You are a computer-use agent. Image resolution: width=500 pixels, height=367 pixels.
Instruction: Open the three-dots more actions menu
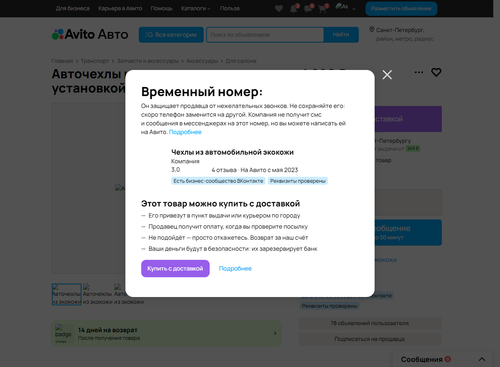click(x=419, y=72)
